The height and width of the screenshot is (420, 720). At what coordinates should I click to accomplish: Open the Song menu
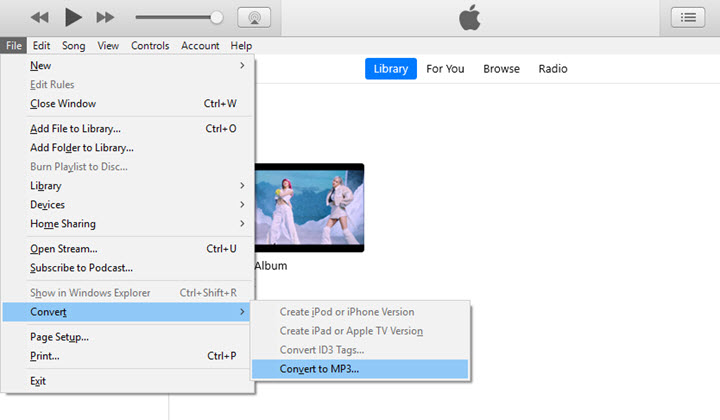[x=73, y=45]
